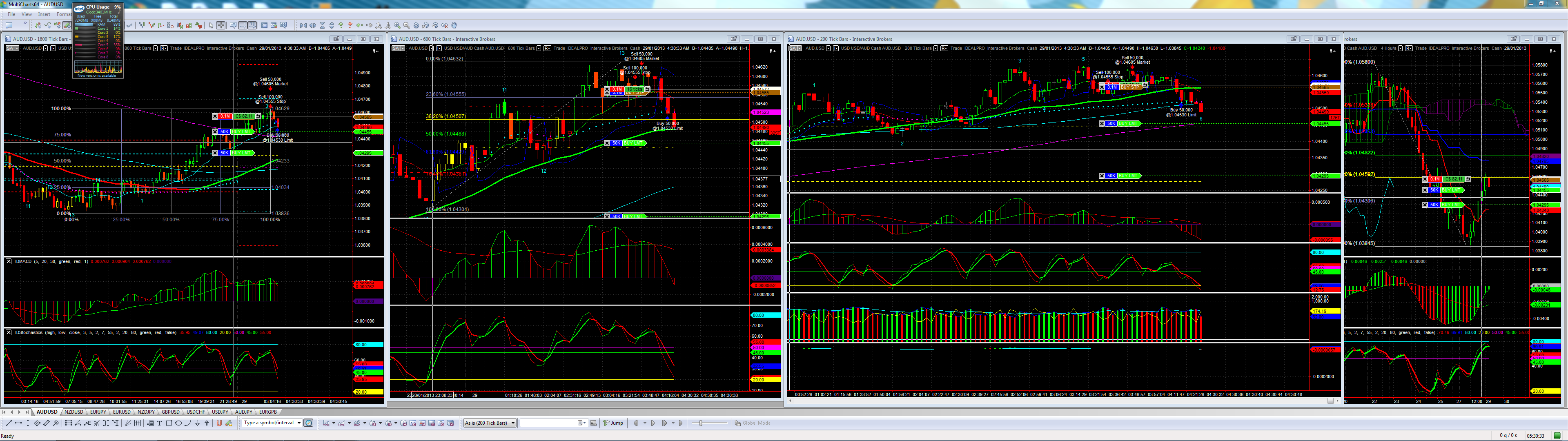Select the arrow down drawing tool
This screenshot has height=441, width=1568.
pyautogui.click(x=197, y=423)
